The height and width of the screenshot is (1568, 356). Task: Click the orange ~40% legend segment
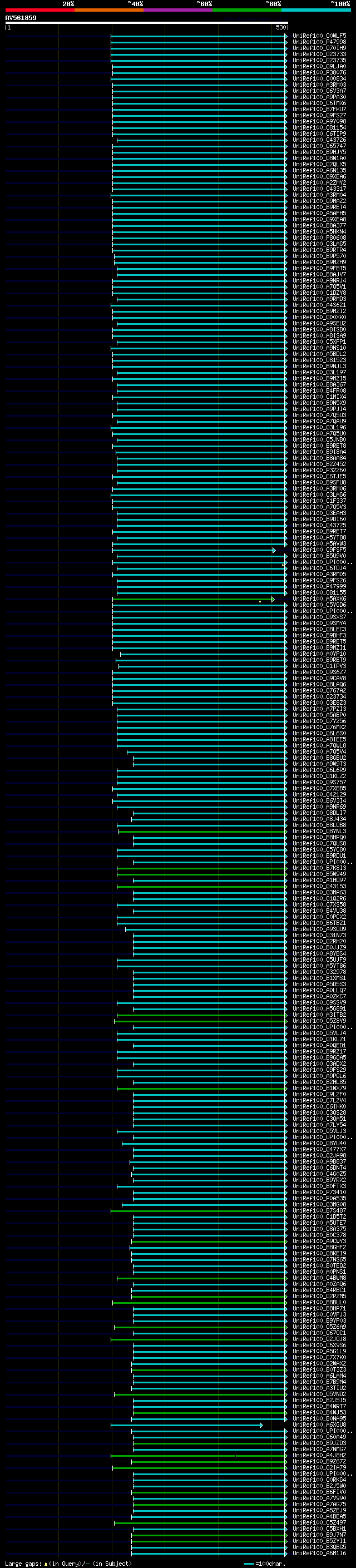(x=109, y=10)
